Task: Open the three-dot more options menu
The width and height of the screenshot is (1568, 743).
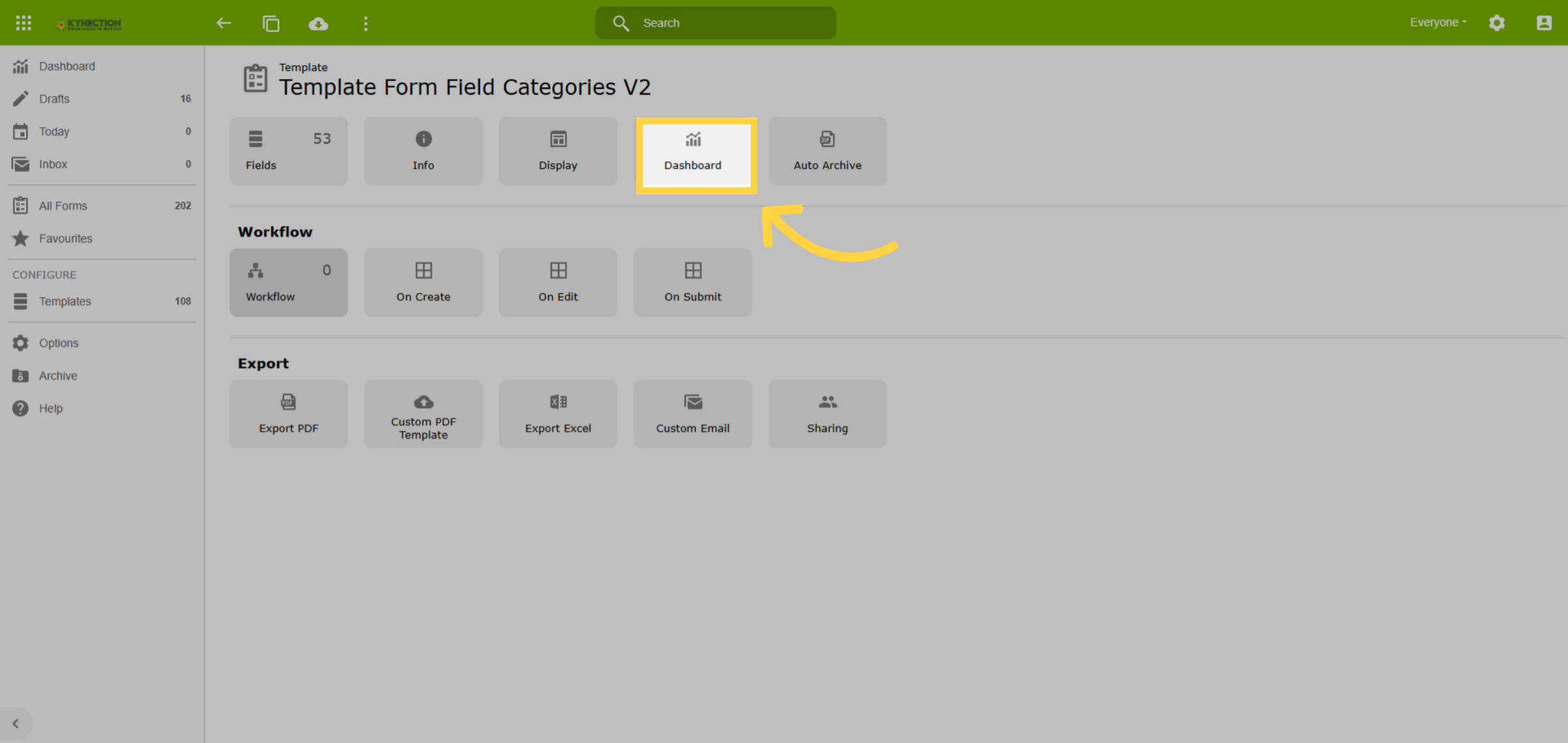Action: tap(366, 24)
